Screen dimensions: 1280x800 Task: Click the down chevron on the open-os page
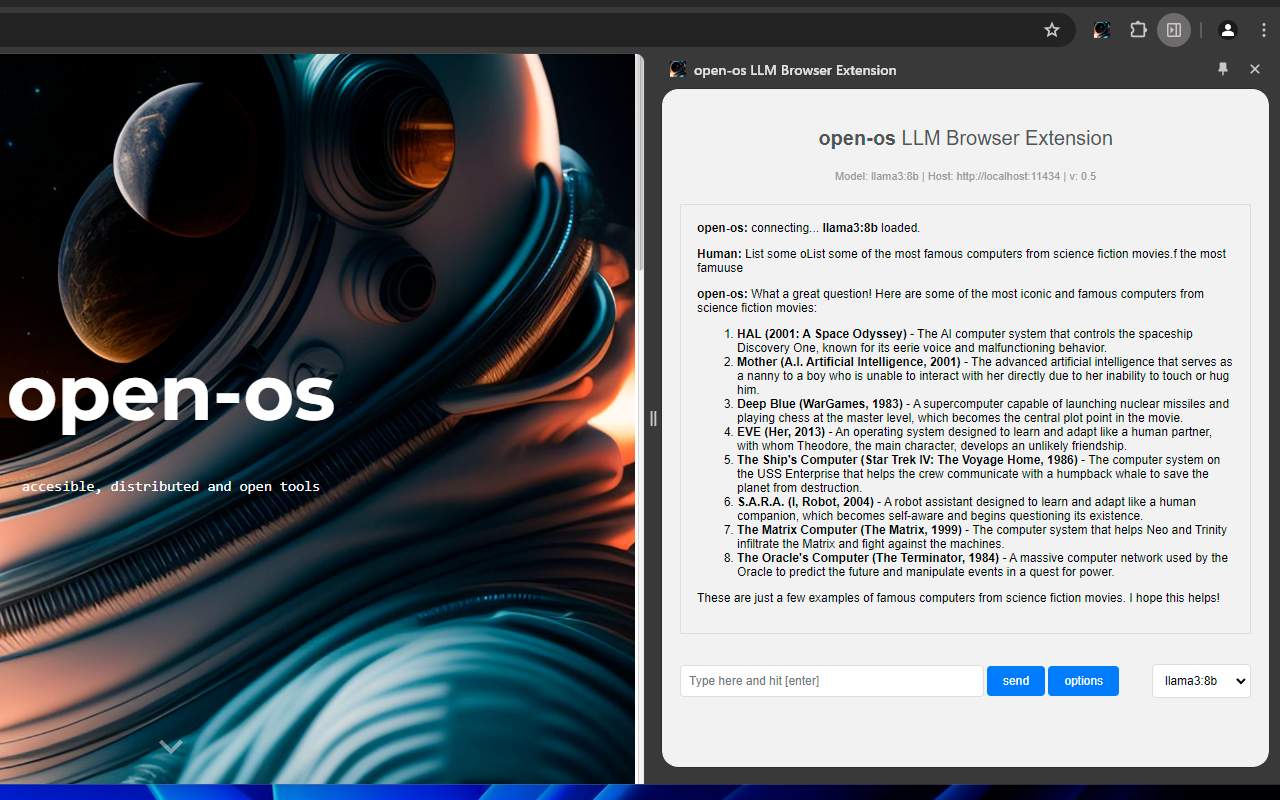[171, 746]
